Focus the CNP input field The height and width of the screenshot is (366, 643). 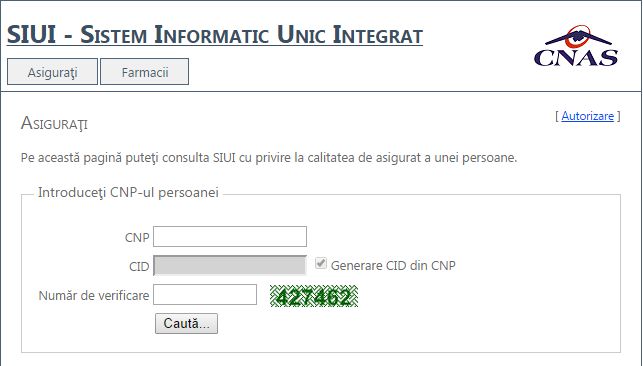(230, 236)
